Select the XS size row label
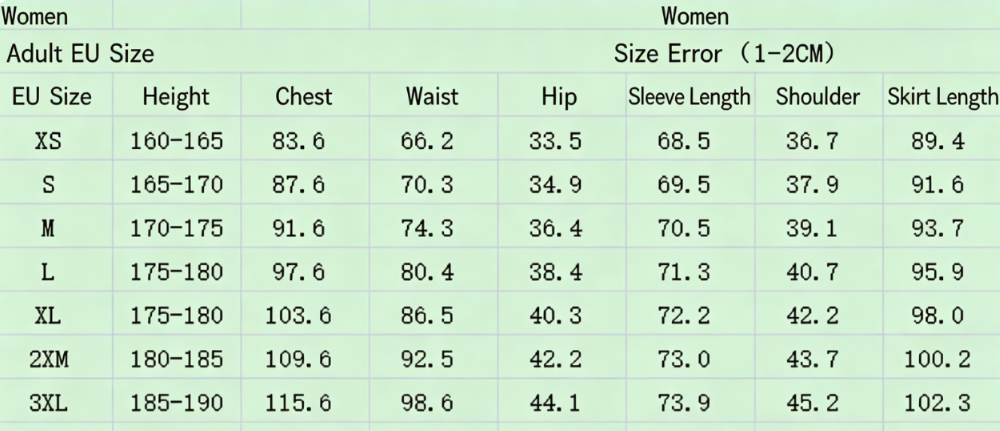Image resolution: width=1000 pixels, height=431 pixels. [48, 141]
